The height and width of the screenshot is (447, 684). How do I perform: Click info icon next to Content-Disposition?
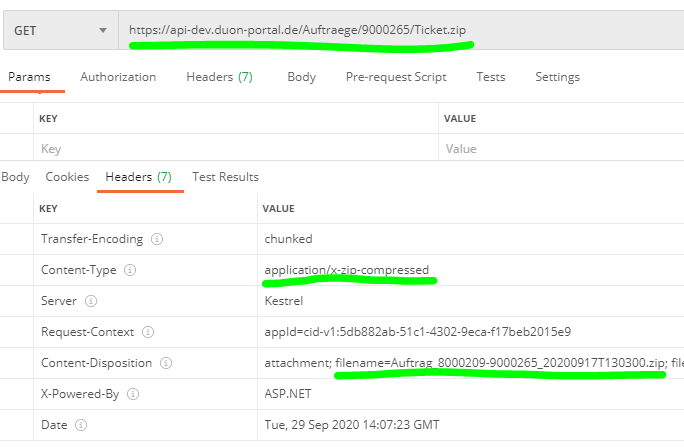click(166, 363)
